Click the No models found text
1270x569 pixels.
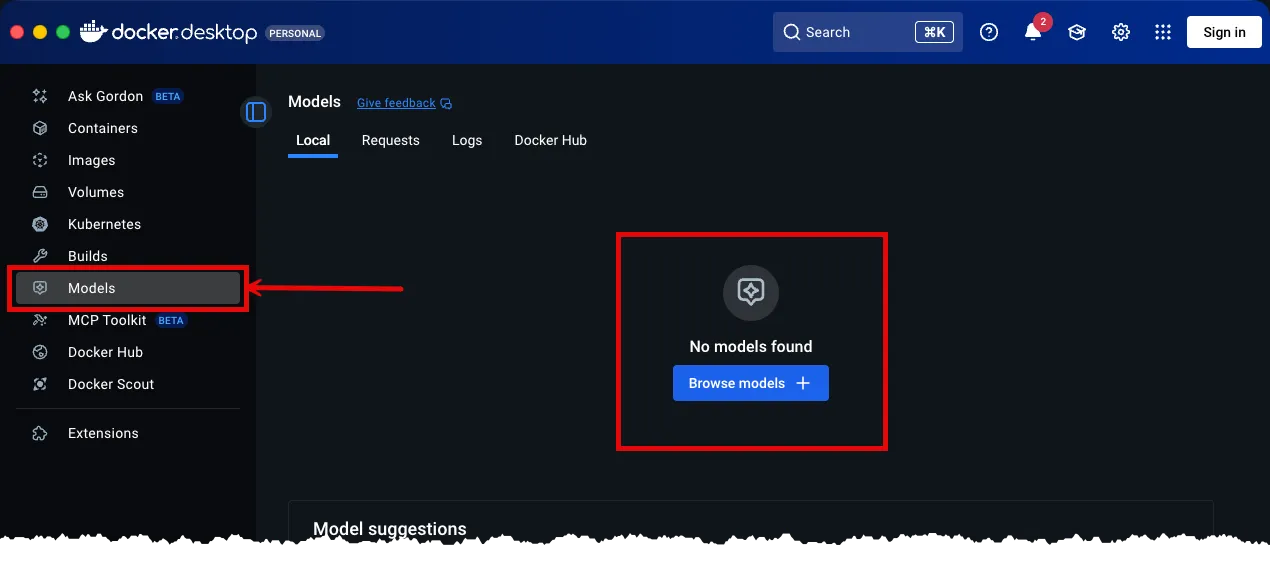(751, 347)
